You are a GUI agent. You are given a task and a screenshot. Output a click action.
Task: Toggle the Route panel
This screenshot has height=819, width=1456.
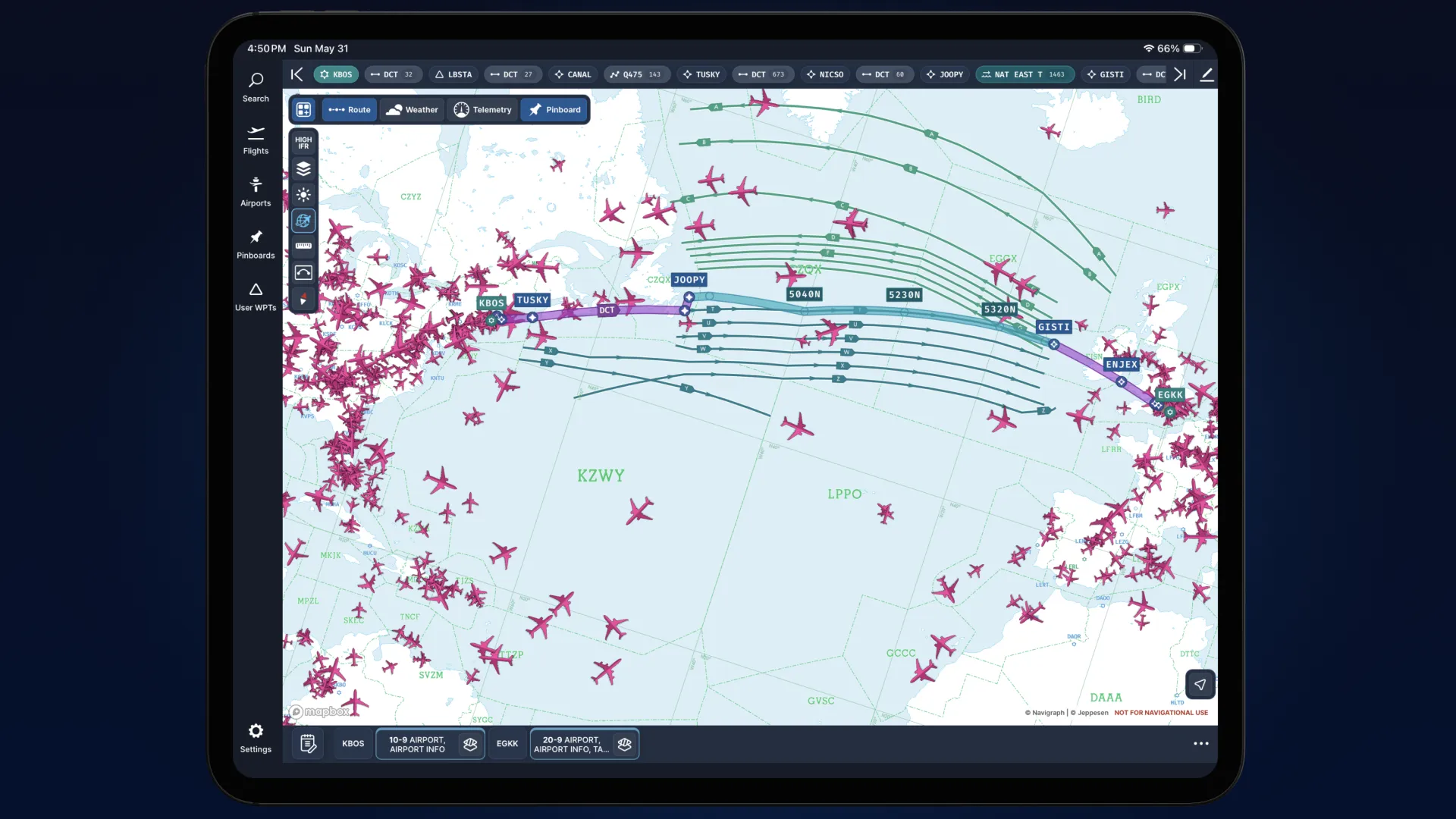click(x=350, y=110)
